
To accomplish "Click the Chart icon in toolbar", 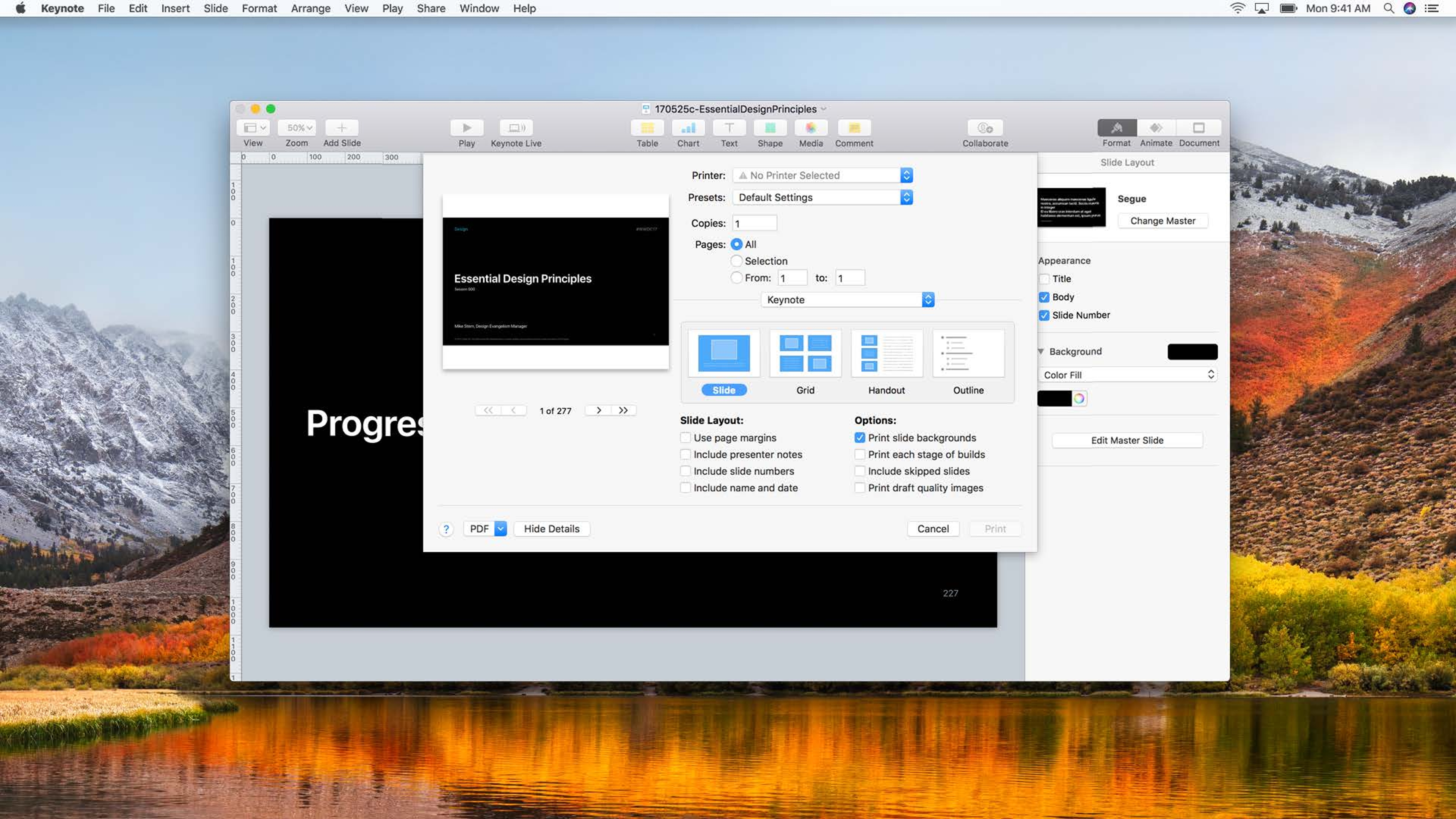I will click(x=688, y=128).
